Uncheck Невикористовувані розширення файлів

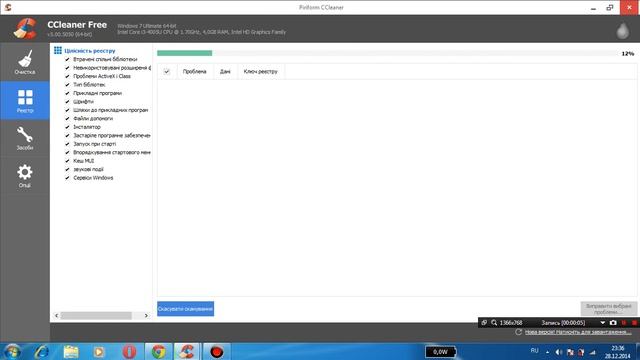pos(67,68)
